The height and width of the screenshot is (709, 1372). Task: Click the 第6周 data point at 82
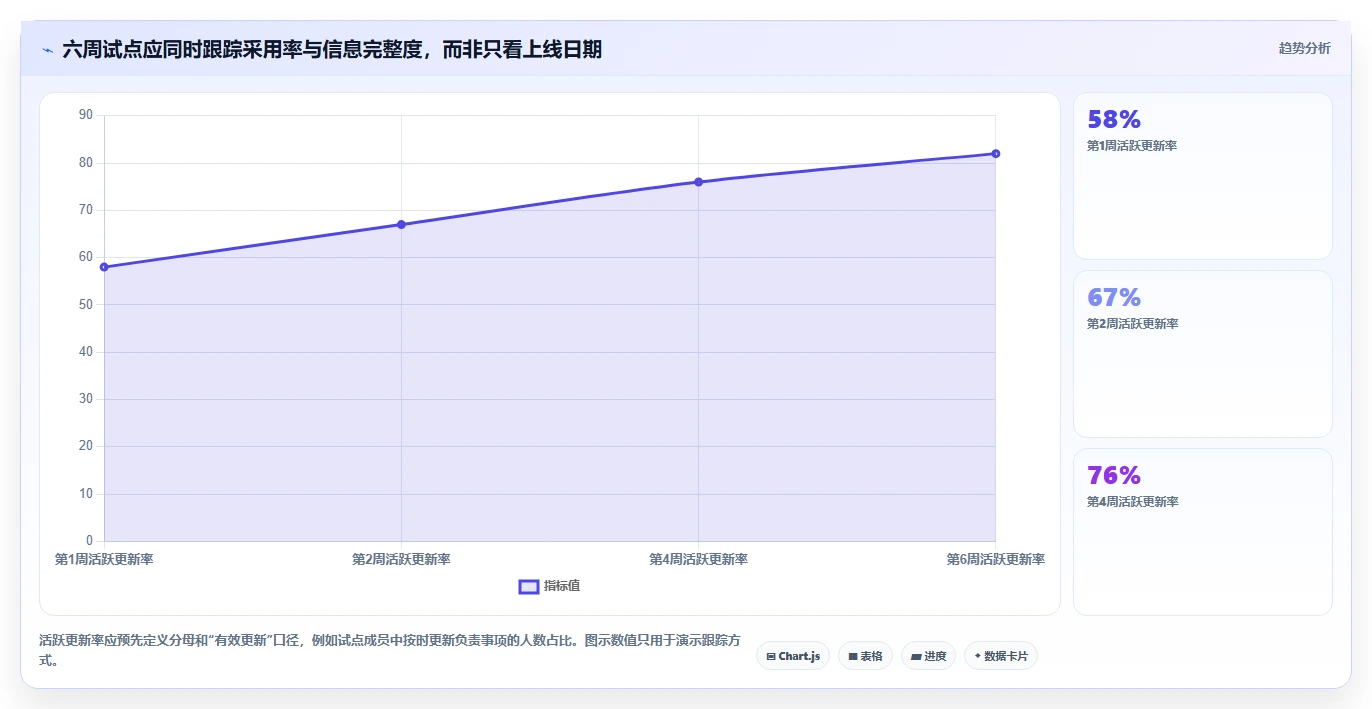pyautogui.click(x=995, y=153)
